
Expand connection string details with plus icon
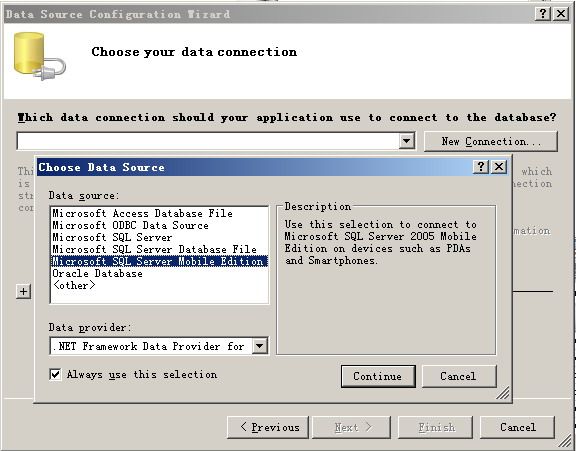(24, 292)
